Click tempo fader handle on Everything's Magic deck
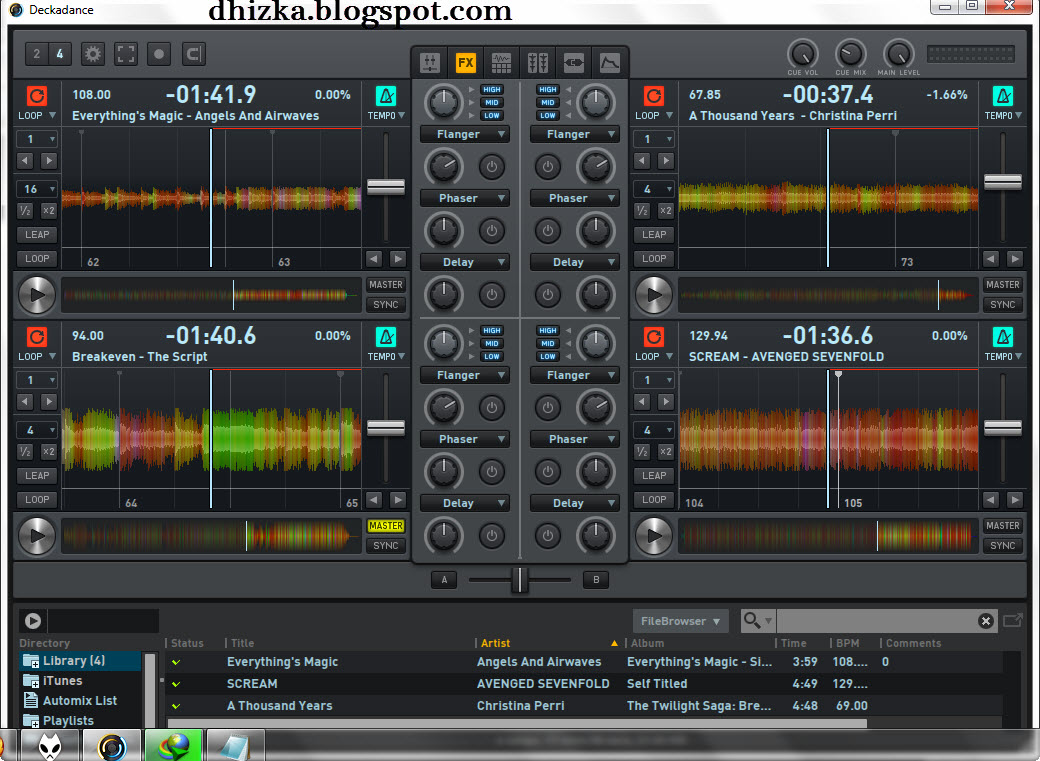Screen dimensions: 1040x761 pos(385,187)
